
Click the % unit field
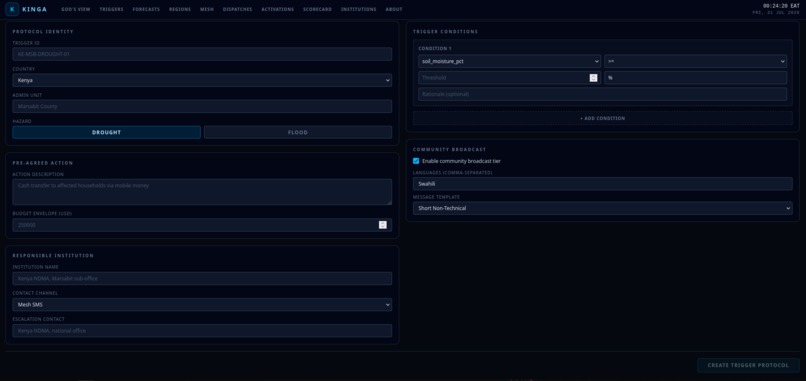[695, 78]
